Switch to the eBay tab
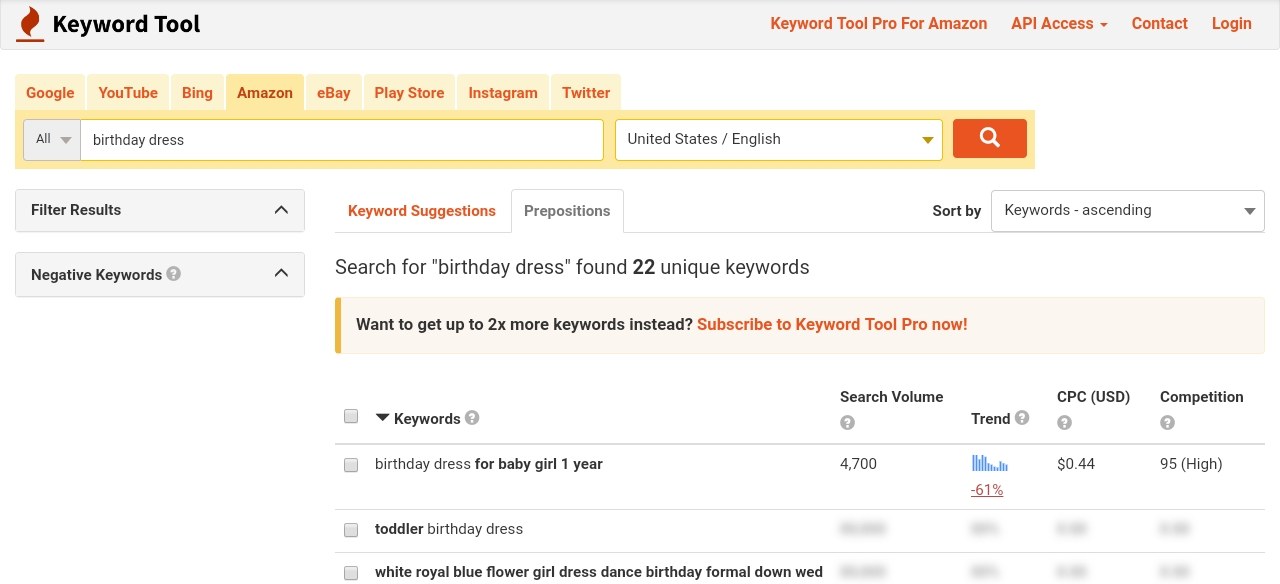 click(334, 92)
